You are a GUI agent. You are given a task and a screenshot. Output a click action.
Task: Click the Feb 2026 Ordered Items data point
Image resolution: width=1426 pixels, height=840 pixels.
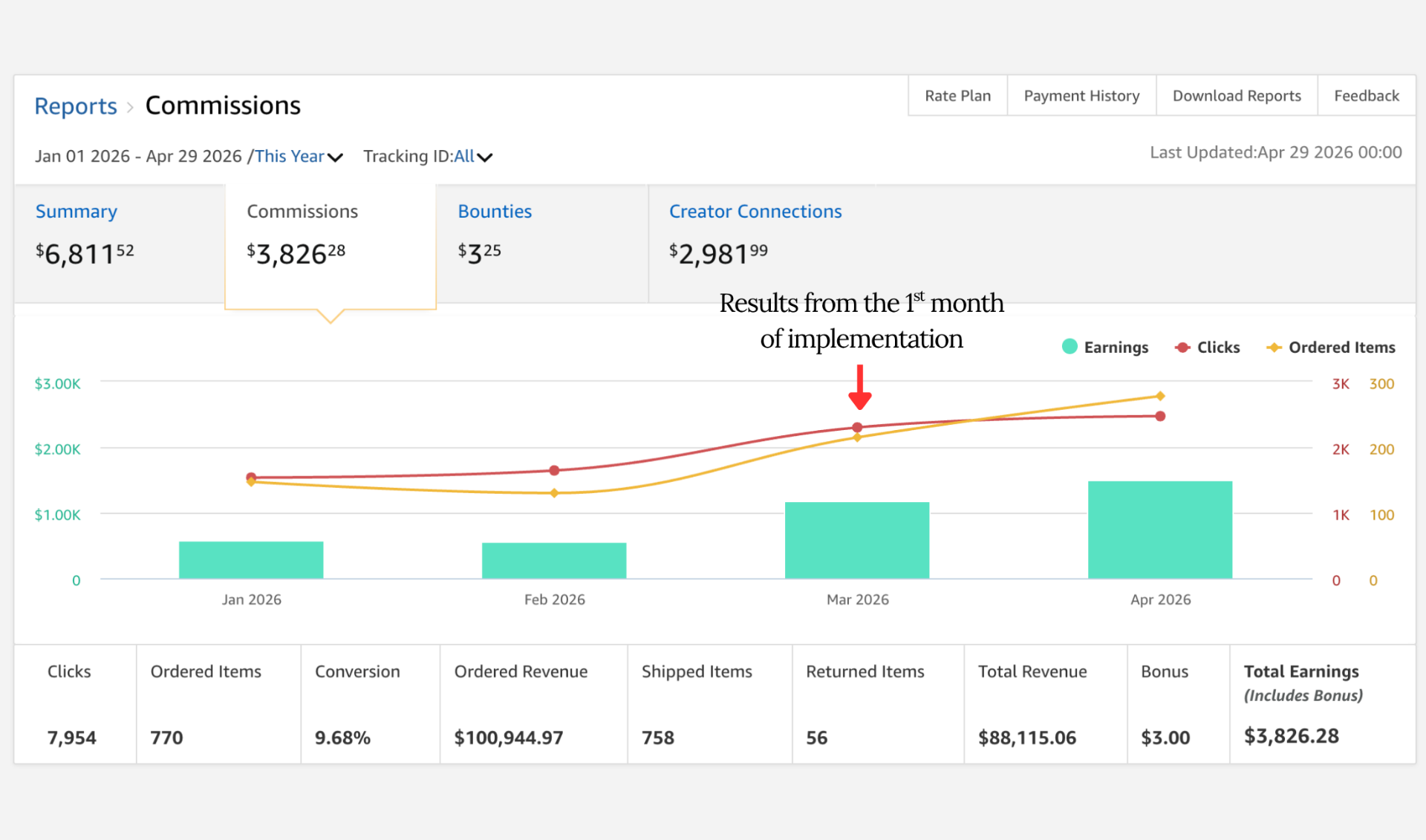coord(554,493)
